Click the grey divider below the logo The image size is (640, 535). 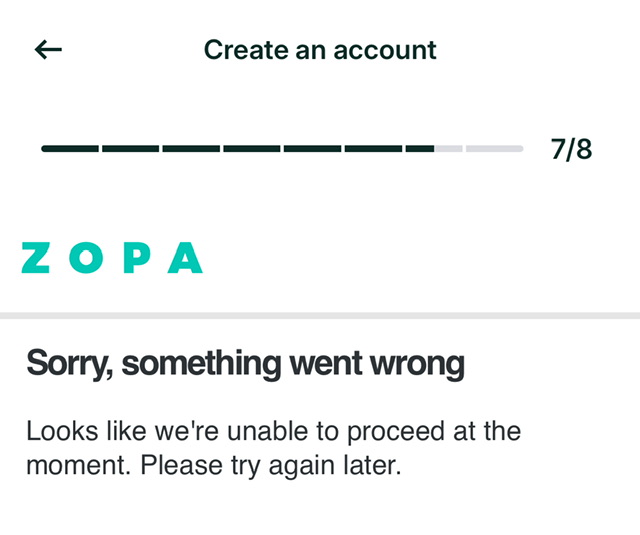(320, 315)
